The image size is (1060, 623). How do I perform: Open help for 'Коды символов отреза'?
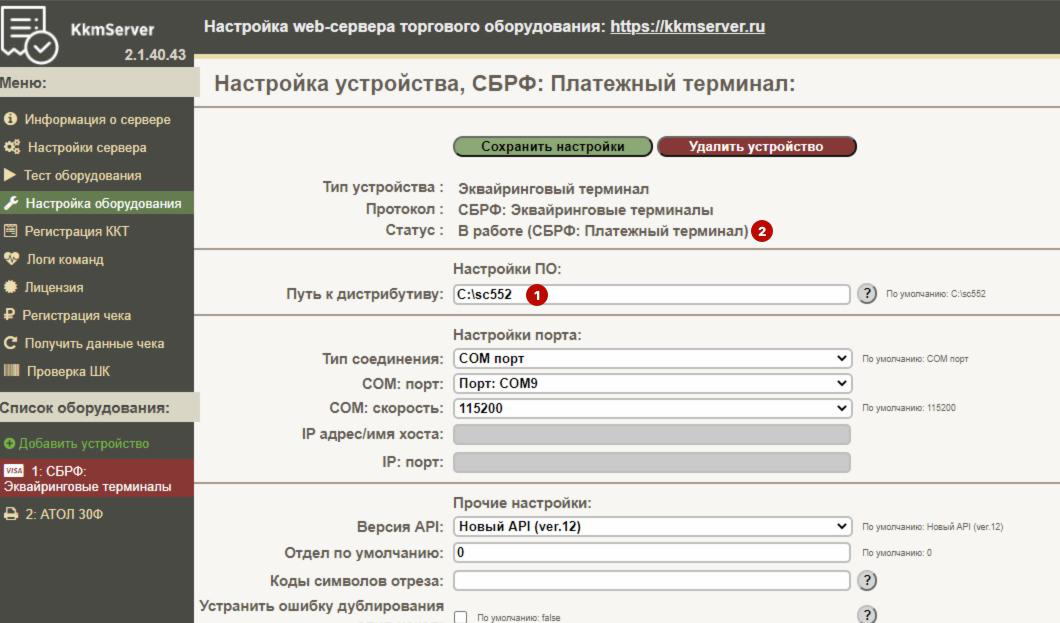pyautogui.click(x=867, y=580)
